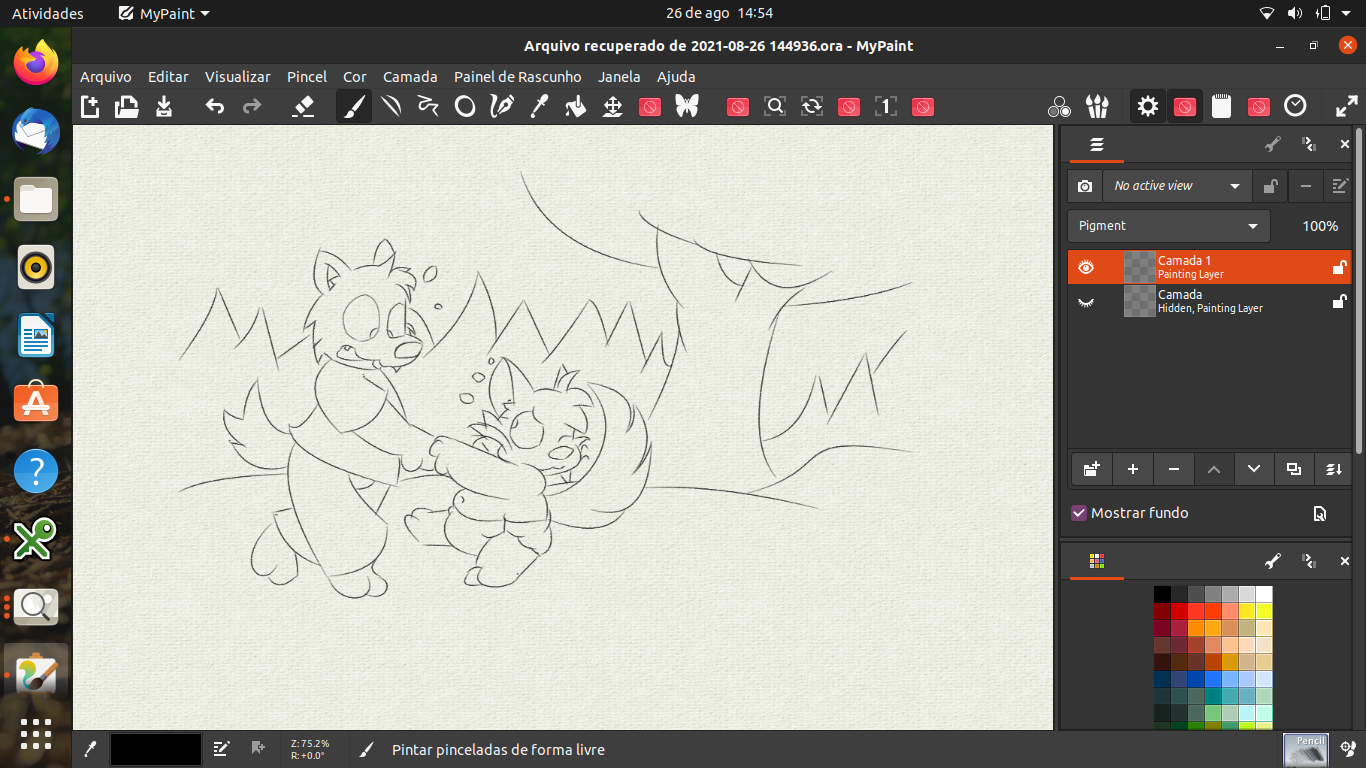This screenshot has height=768, width=1366.
Task: Select the ellipse shape tool
Action: pyautogui.click(x=465, y=106)
